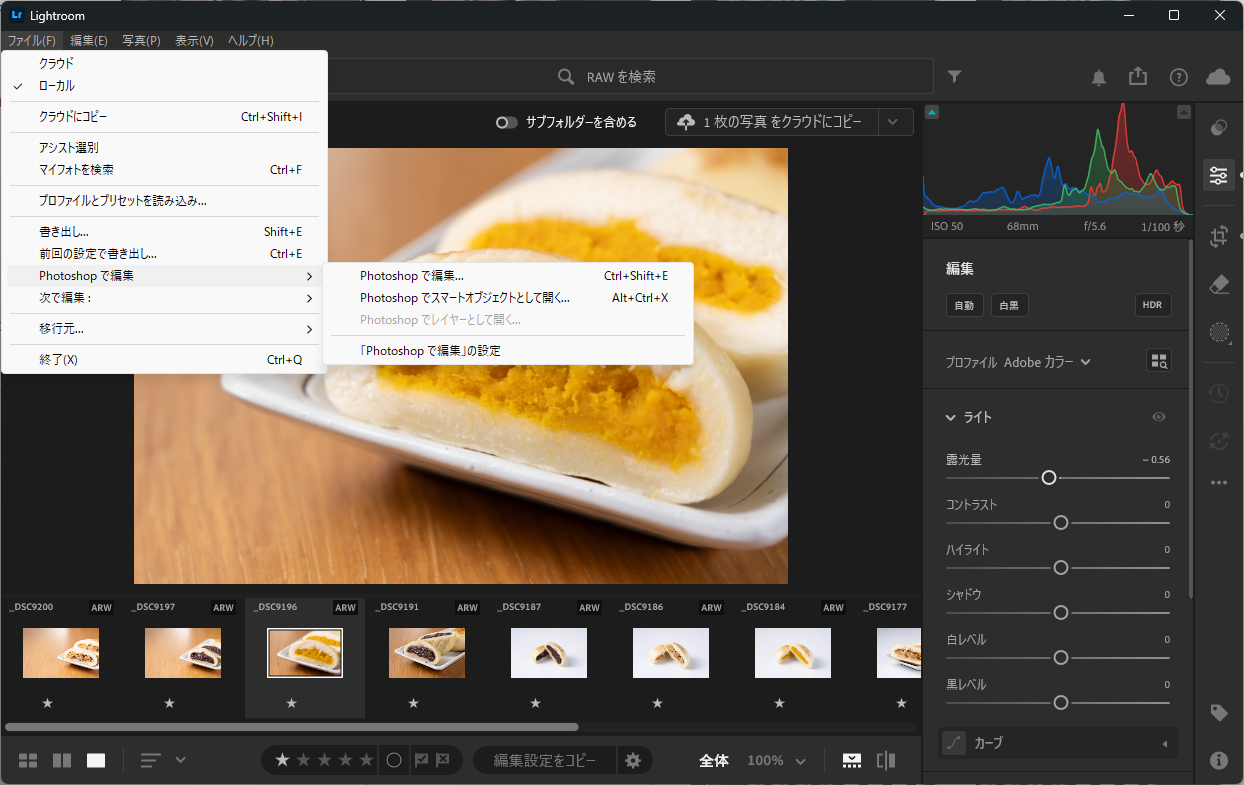Choose Photoshop で編集... submenu item

(508, 276)
